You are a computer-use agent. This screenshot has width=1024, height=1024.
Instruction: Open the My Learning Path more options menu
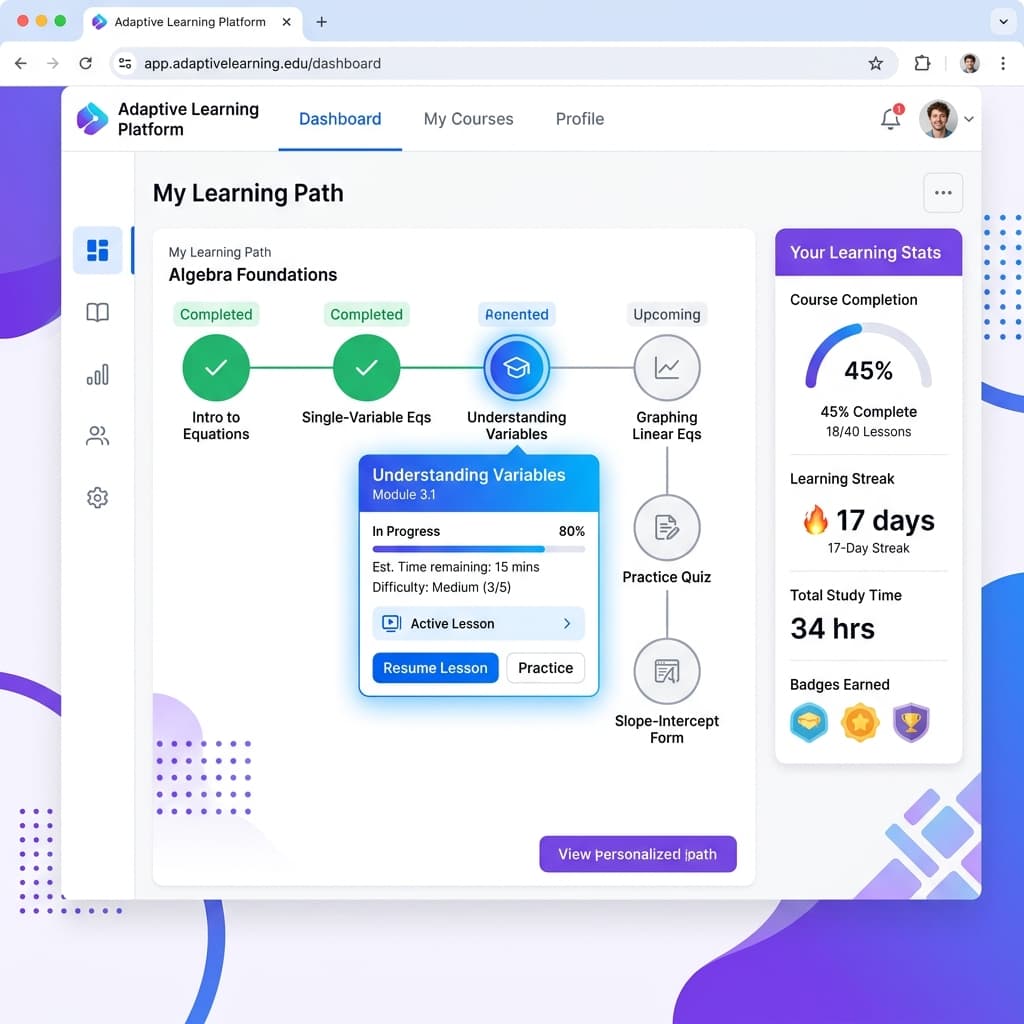pyautogui.click(x=943, y=193)
